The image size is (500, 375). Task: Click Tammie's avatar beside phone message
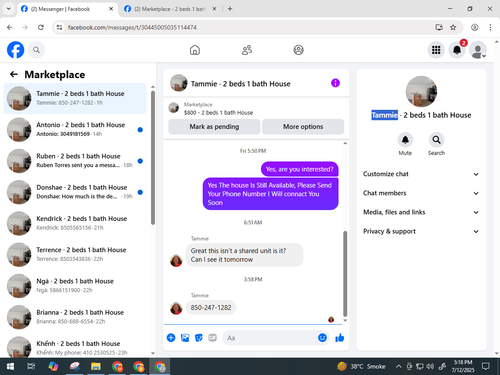point(176,308)
